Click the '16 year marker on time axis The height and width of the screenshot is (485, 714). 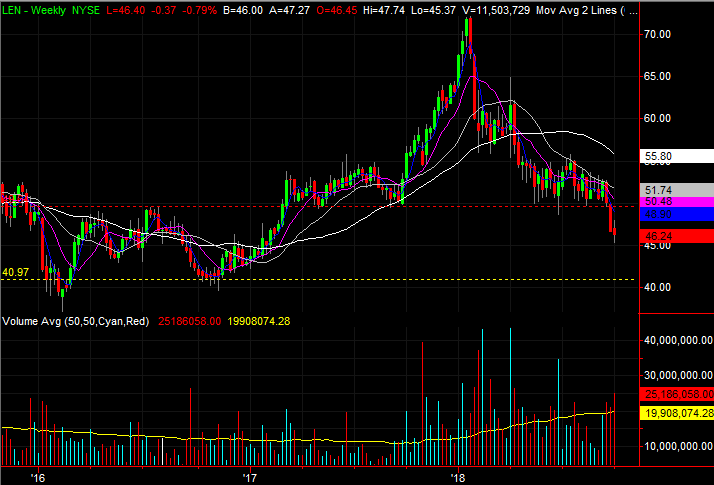[38, 478]
